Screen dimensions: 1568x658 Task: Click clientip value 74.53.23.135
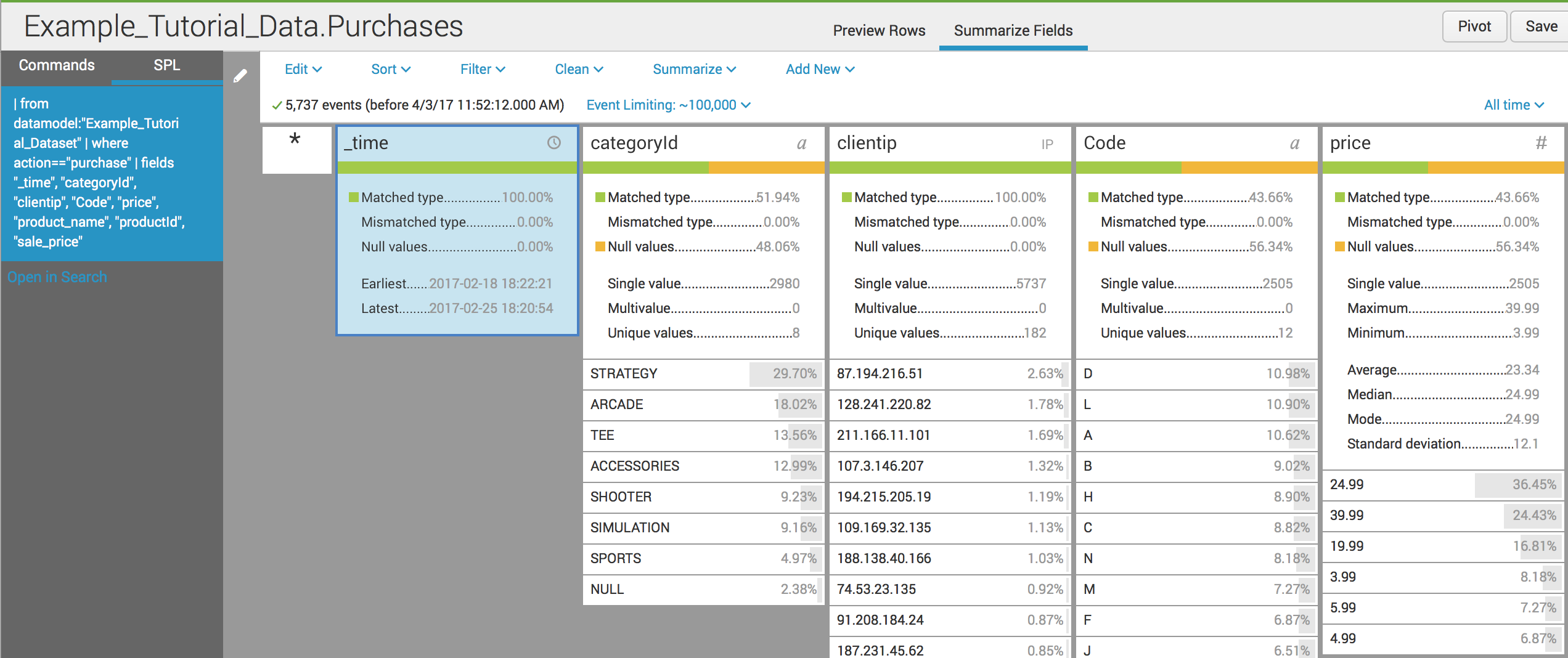[950, 590]
